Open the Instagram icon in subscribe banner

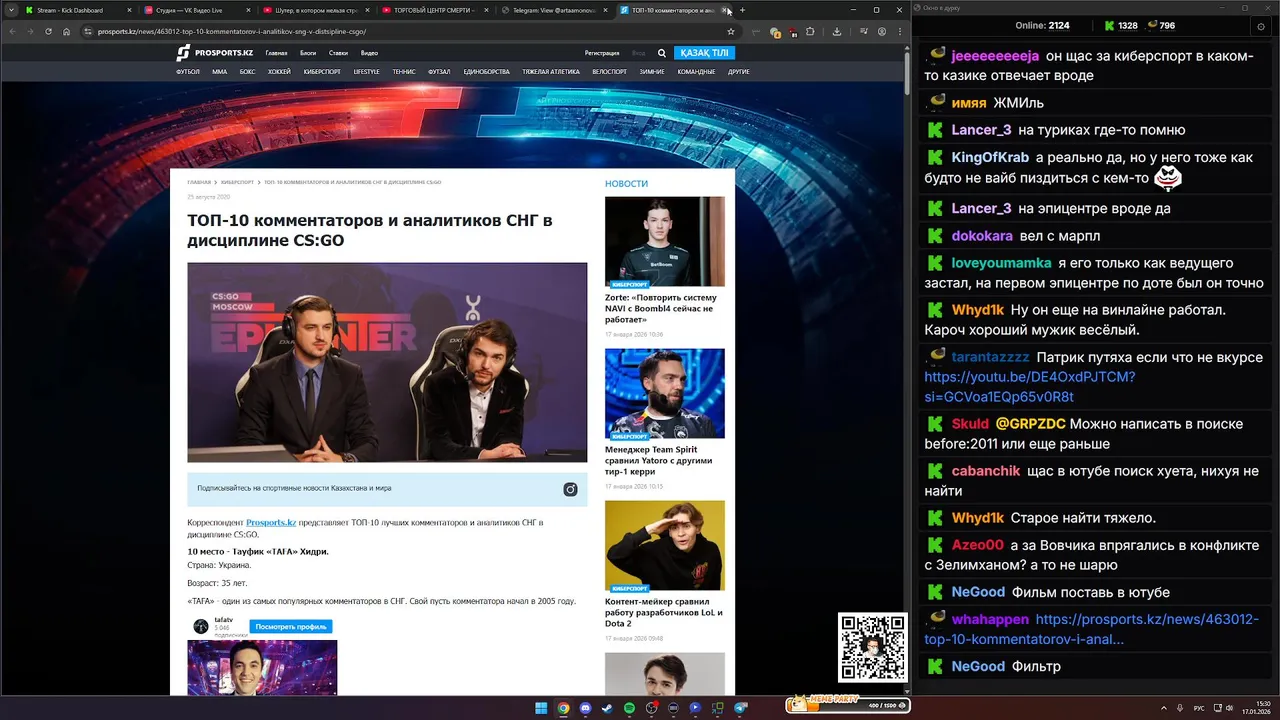click(x=570, y=489)
